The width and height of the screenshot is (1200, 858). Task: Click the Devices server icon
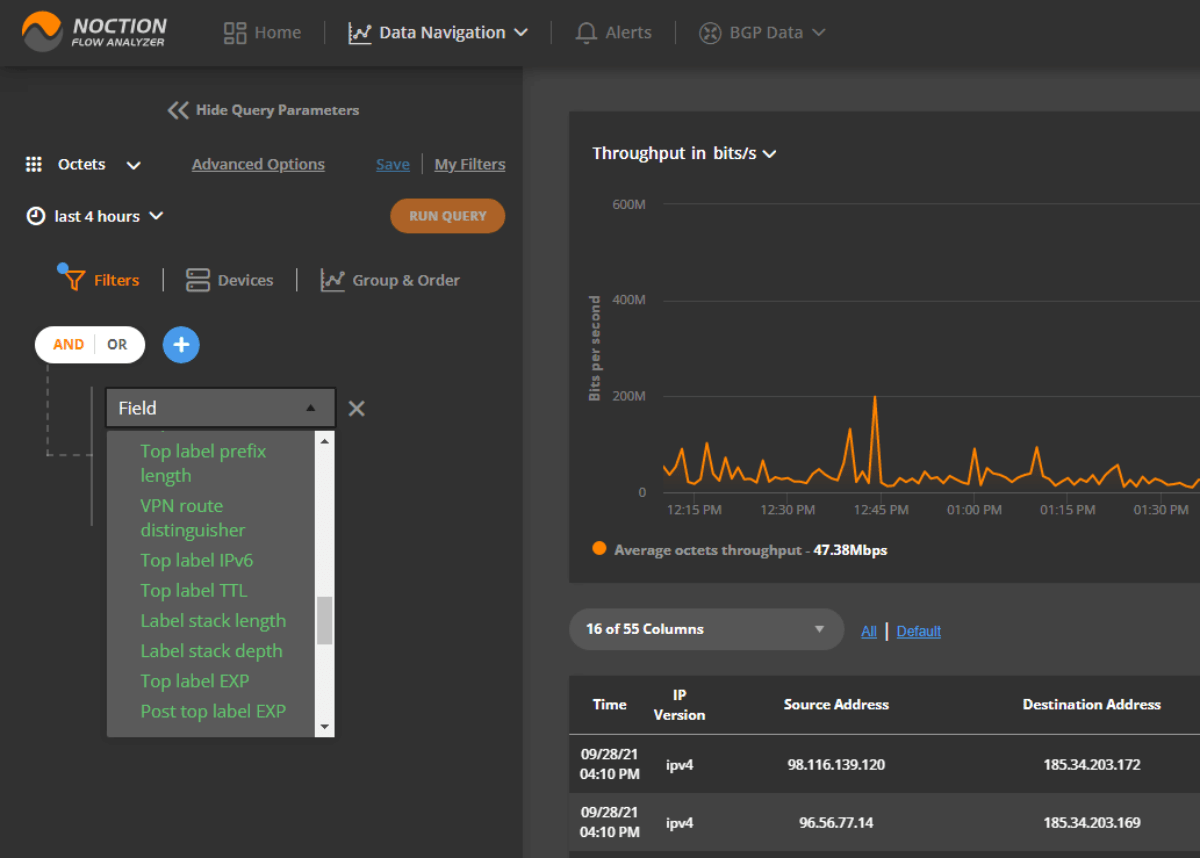point(198,280)
